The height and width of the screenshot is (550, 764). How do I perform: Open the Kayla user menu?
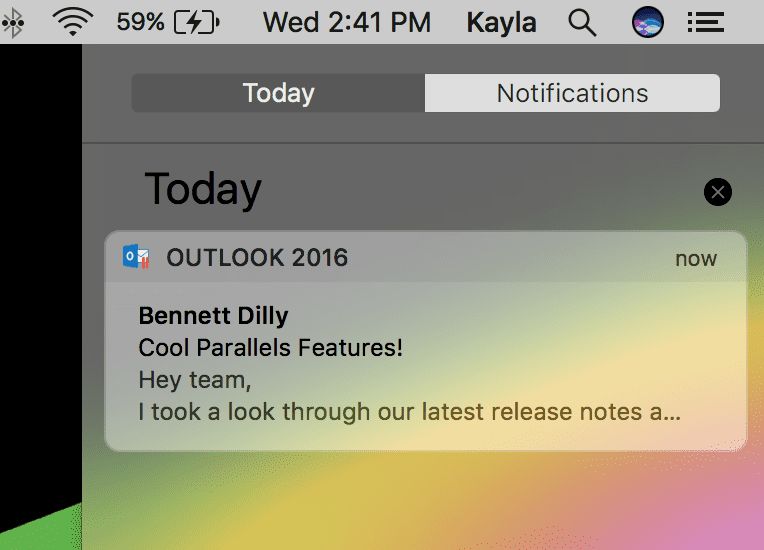pos(501,22)
